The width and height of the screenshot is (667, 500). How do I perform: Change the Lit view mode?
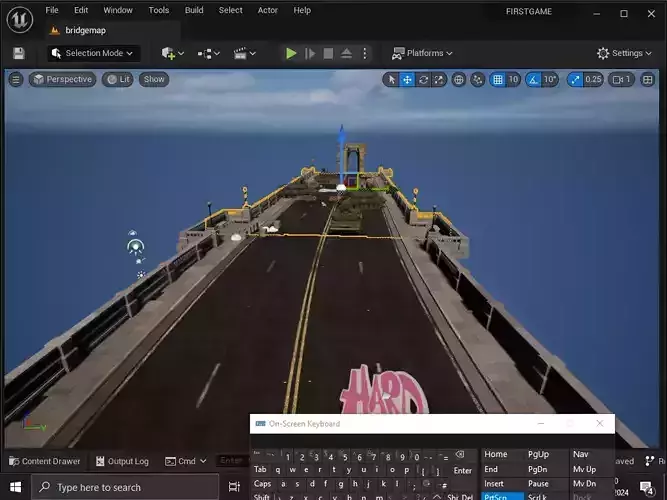click(118, 80)
